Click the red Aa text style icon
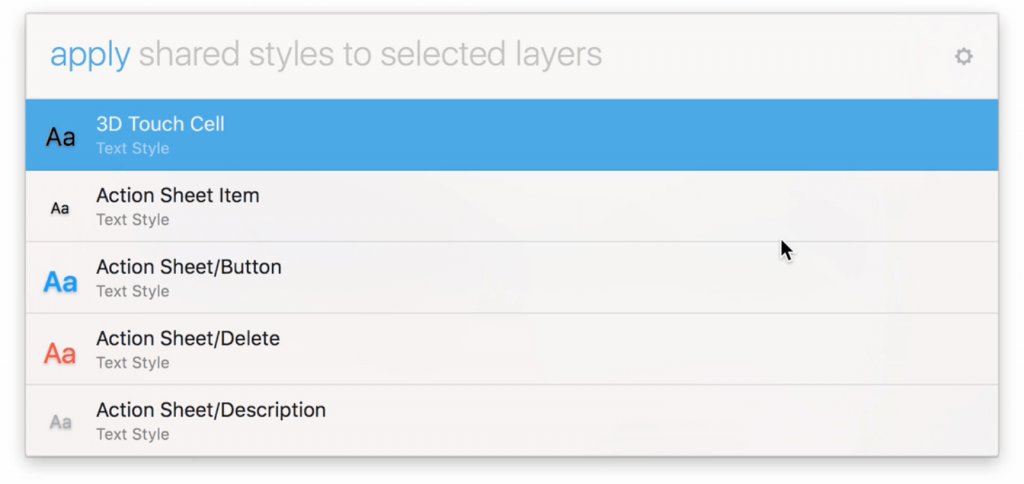The height and width of the screenshot is (484, 1024). (x=60, y=353)
